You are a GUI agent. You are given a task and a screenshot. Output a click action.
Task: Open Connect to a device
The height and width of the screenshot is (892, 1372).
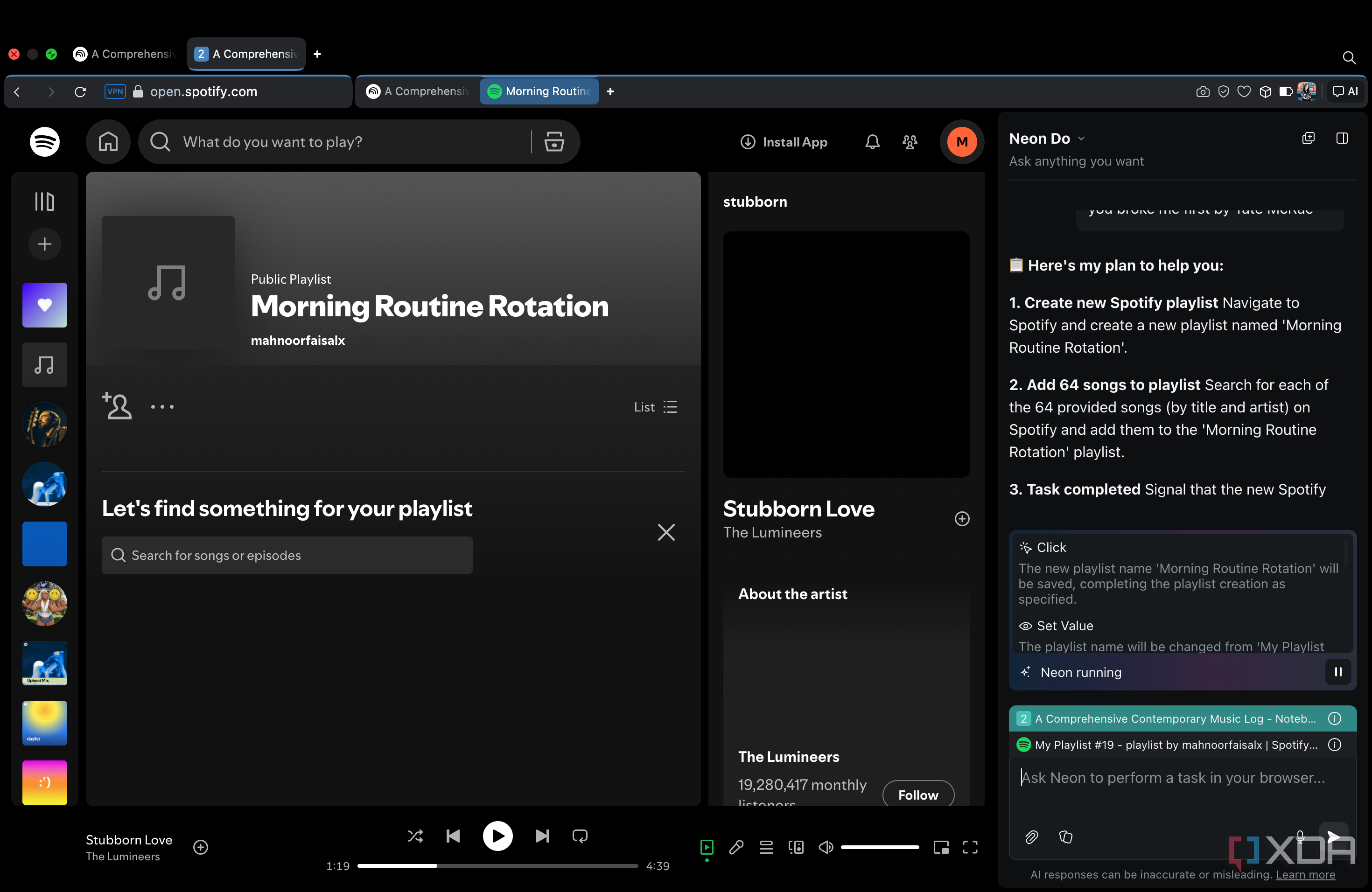[x=796, y=847]
